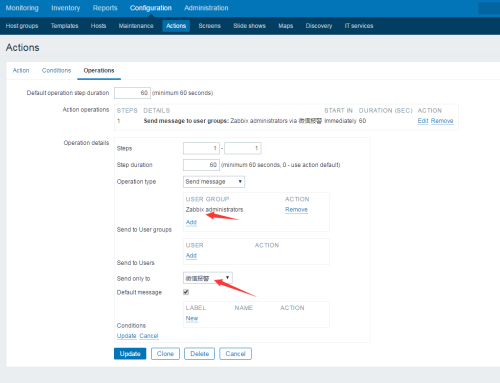The image size is (500, 383).
Task: Focus the Step duration field
Action: (x=201, y=165)
